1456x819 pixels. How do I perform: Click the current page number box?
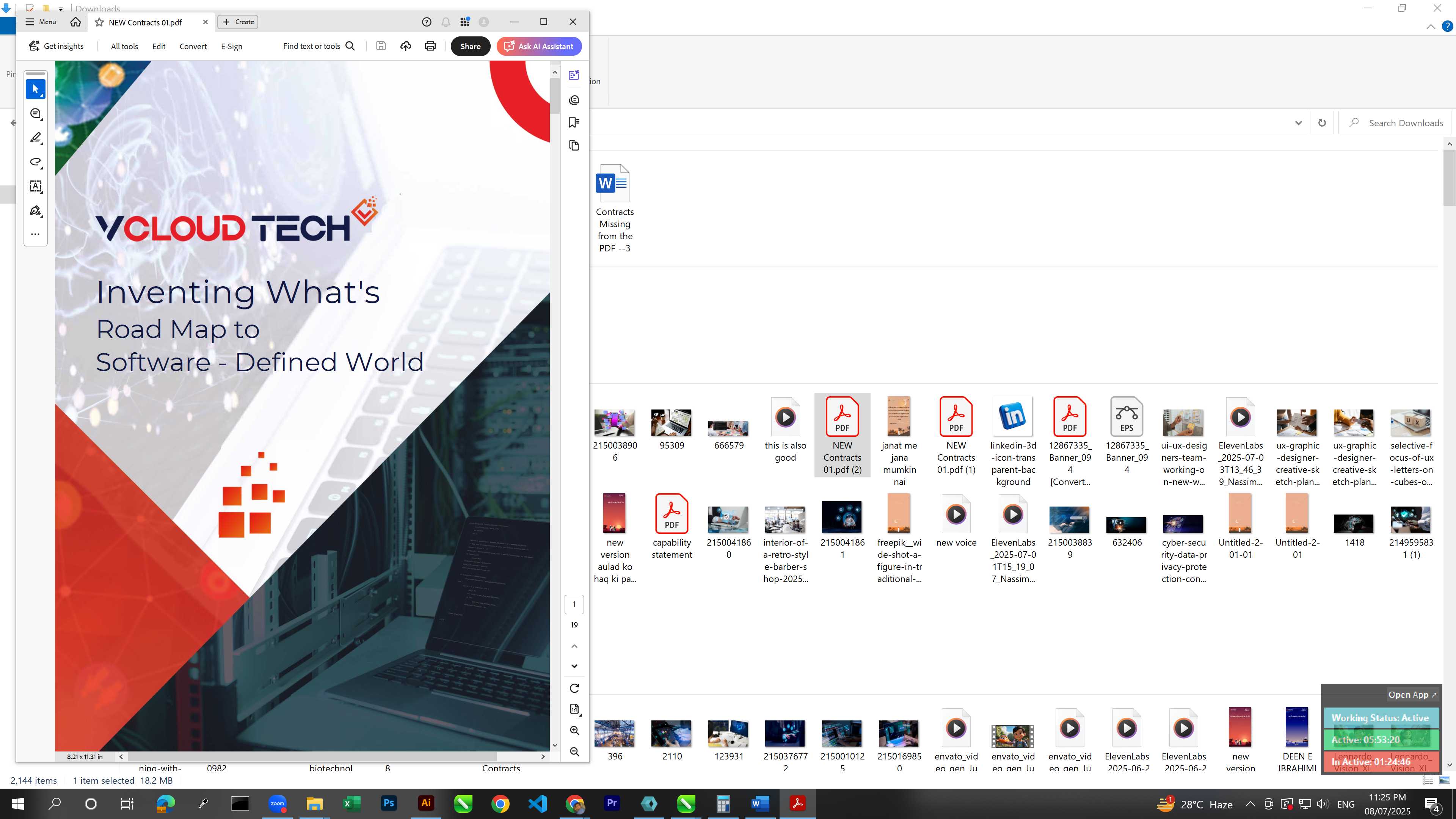pyautogui.click(x=574, y=604)
